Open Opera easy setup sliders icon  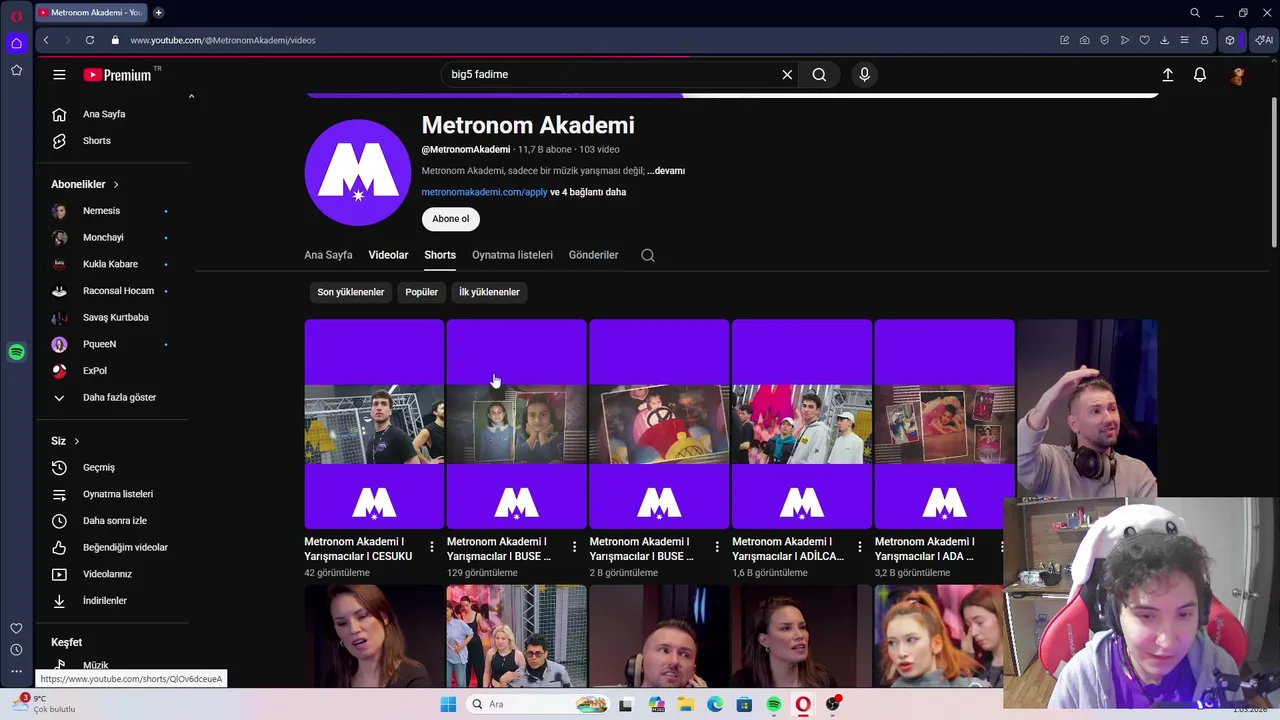click(1185, 40)
